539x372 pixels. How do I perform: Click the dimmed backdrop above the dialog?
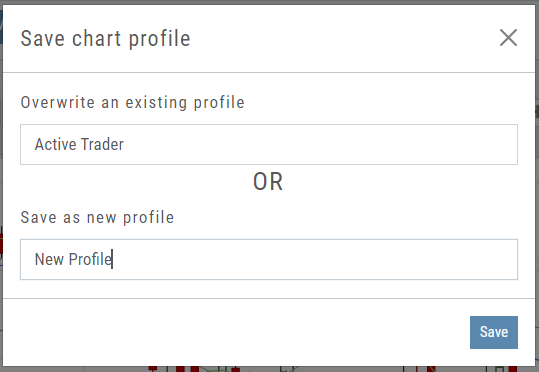pyautogui.click(x=270, y=2)
